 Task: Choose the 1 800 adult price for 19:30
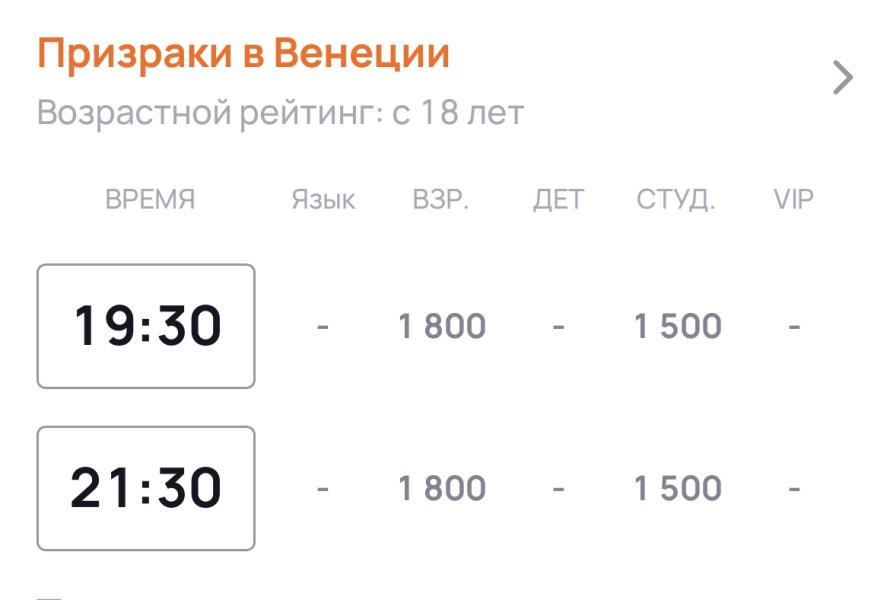click(442, 326)
